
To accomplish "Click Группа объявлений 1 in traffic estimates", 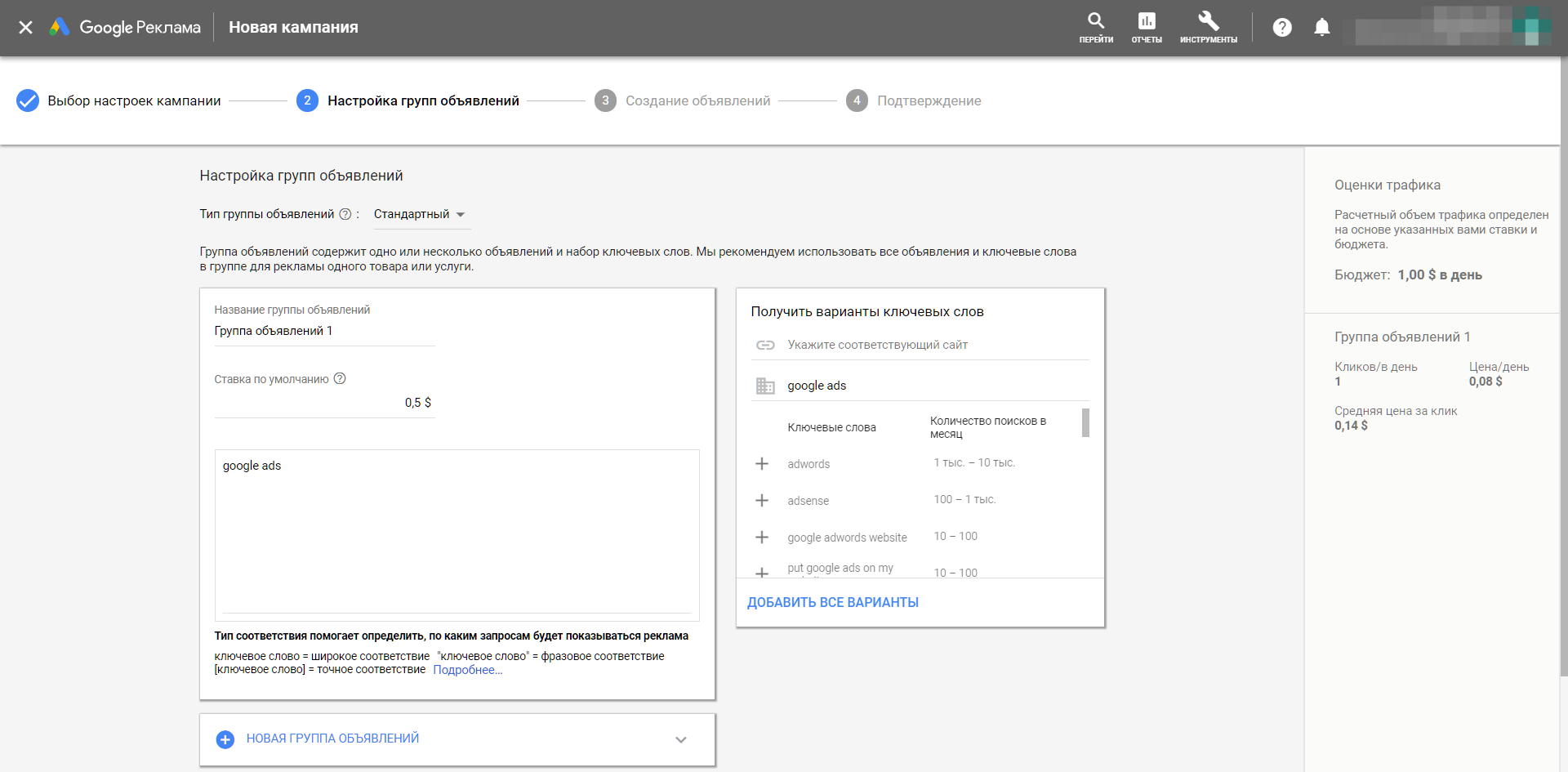I will click(1402, 337).
